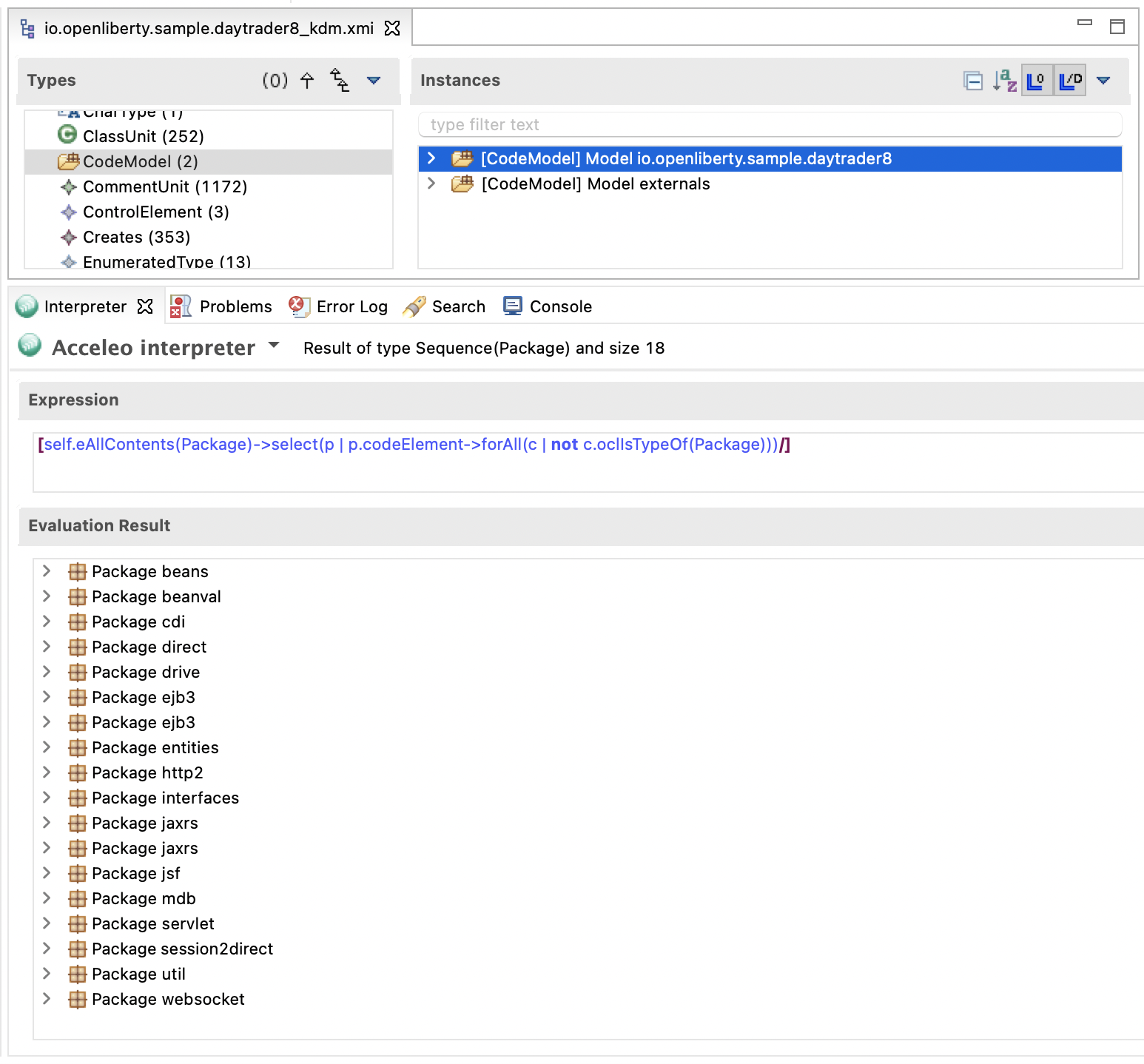Viewport: 1144px width, 1064px height.
Task: Toggle the second Instances display-mode button
Action: 1070,80
